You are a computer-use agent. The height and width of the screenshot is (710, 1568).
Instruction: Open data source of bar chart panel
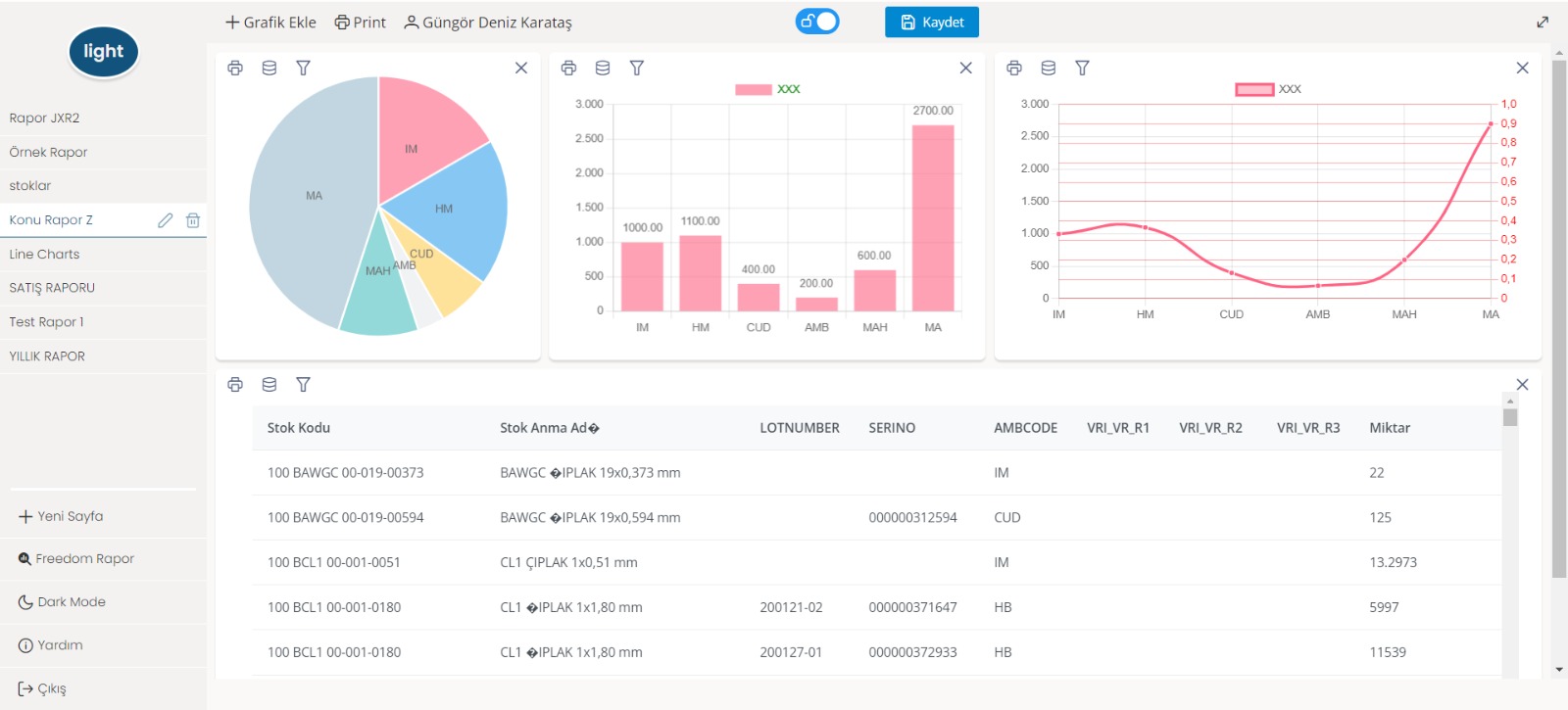pyautogui.click(x=603, y=68)
